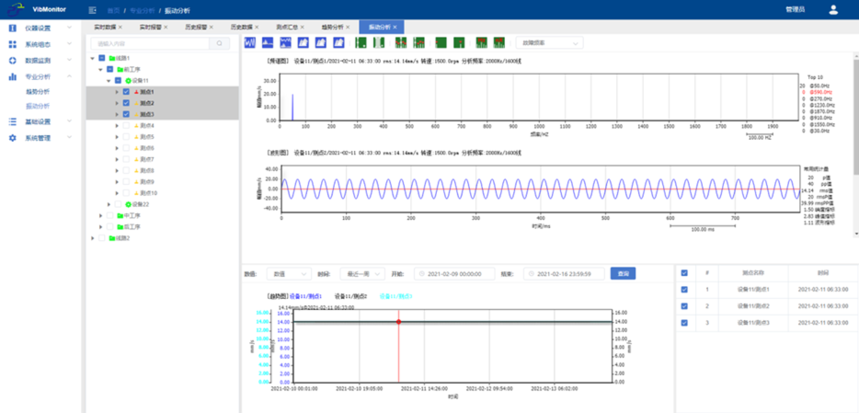Viewport: 859px width, 413px height.
Task: Click the green folder icon of 线路1
Action: (112, 58)
